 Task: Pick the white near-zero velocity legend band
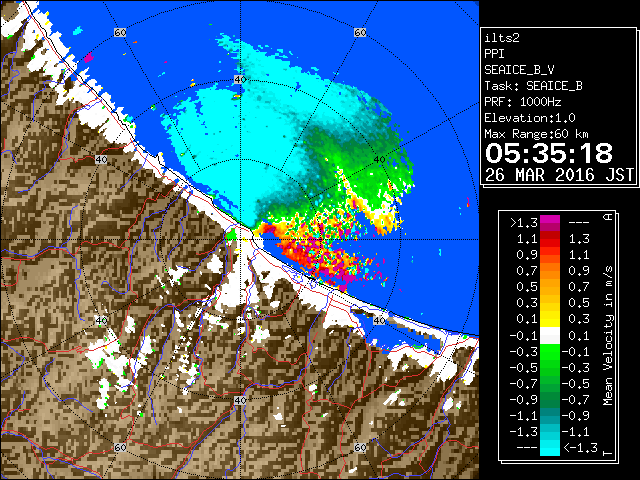click(550, 336)
